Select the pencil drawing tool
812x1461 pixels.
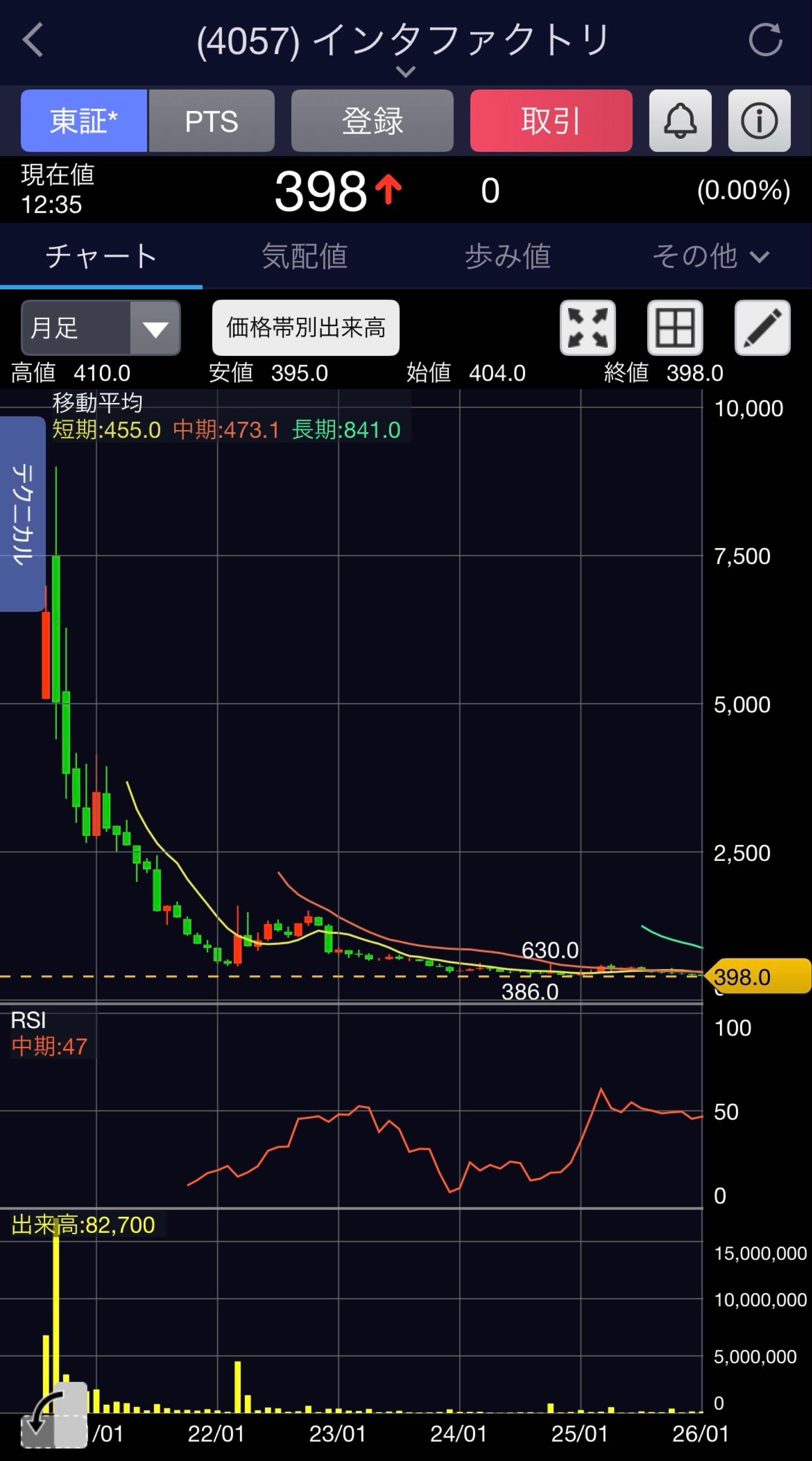tap(762, 327)
